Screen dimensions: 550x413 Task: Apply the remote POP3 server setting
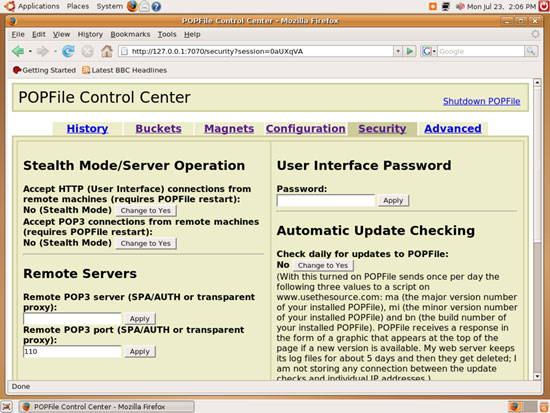(140, 319)
